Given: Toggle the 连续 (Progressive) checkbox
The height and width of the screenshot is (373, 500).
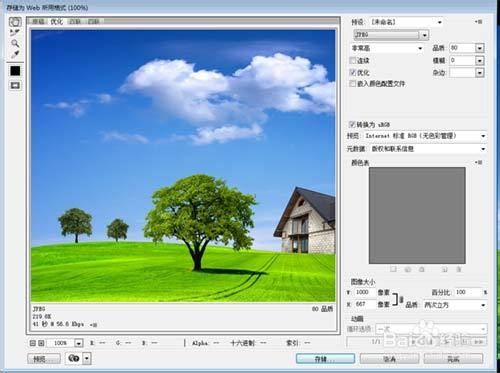Looking at the screenshot, I should [353, 60].
